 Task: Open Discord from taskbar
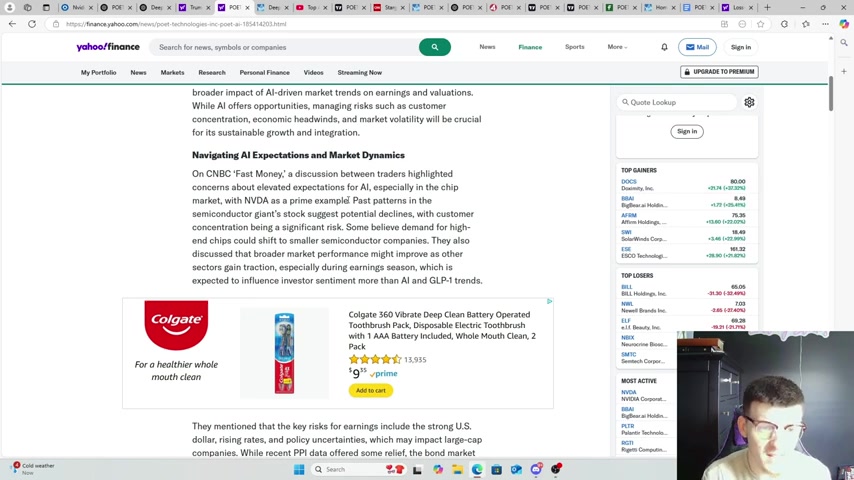(536, 469)
